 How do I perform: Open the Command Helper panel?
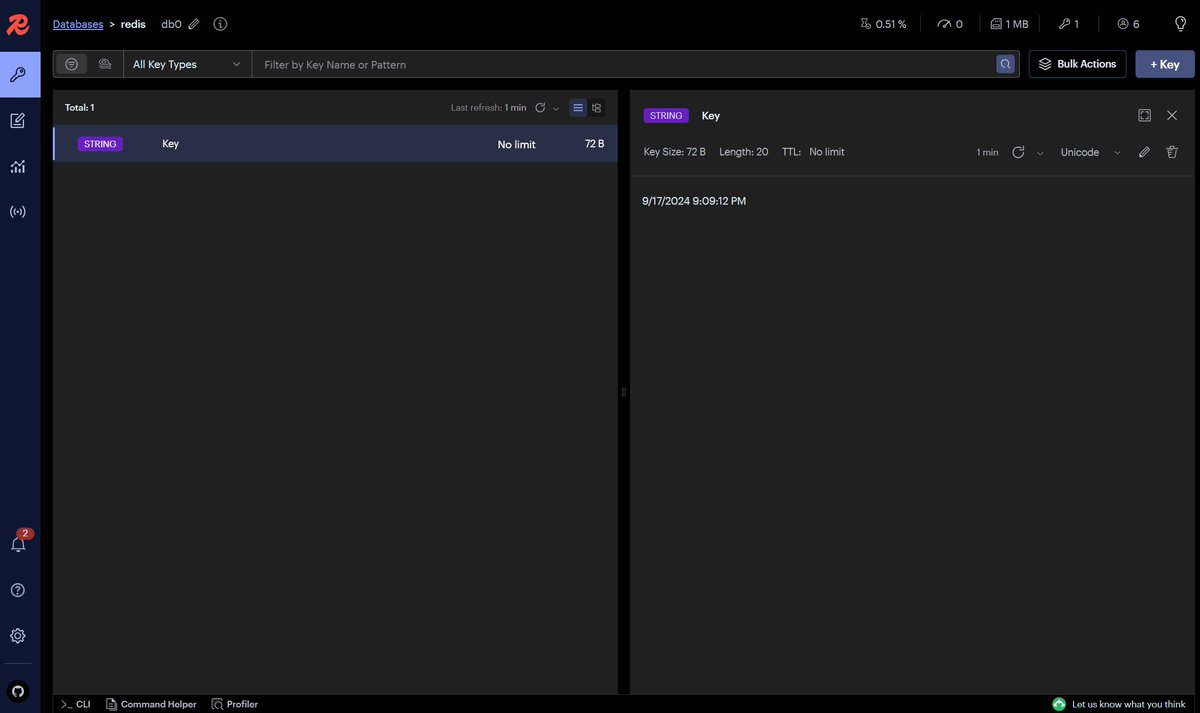[x=151, y=704]
